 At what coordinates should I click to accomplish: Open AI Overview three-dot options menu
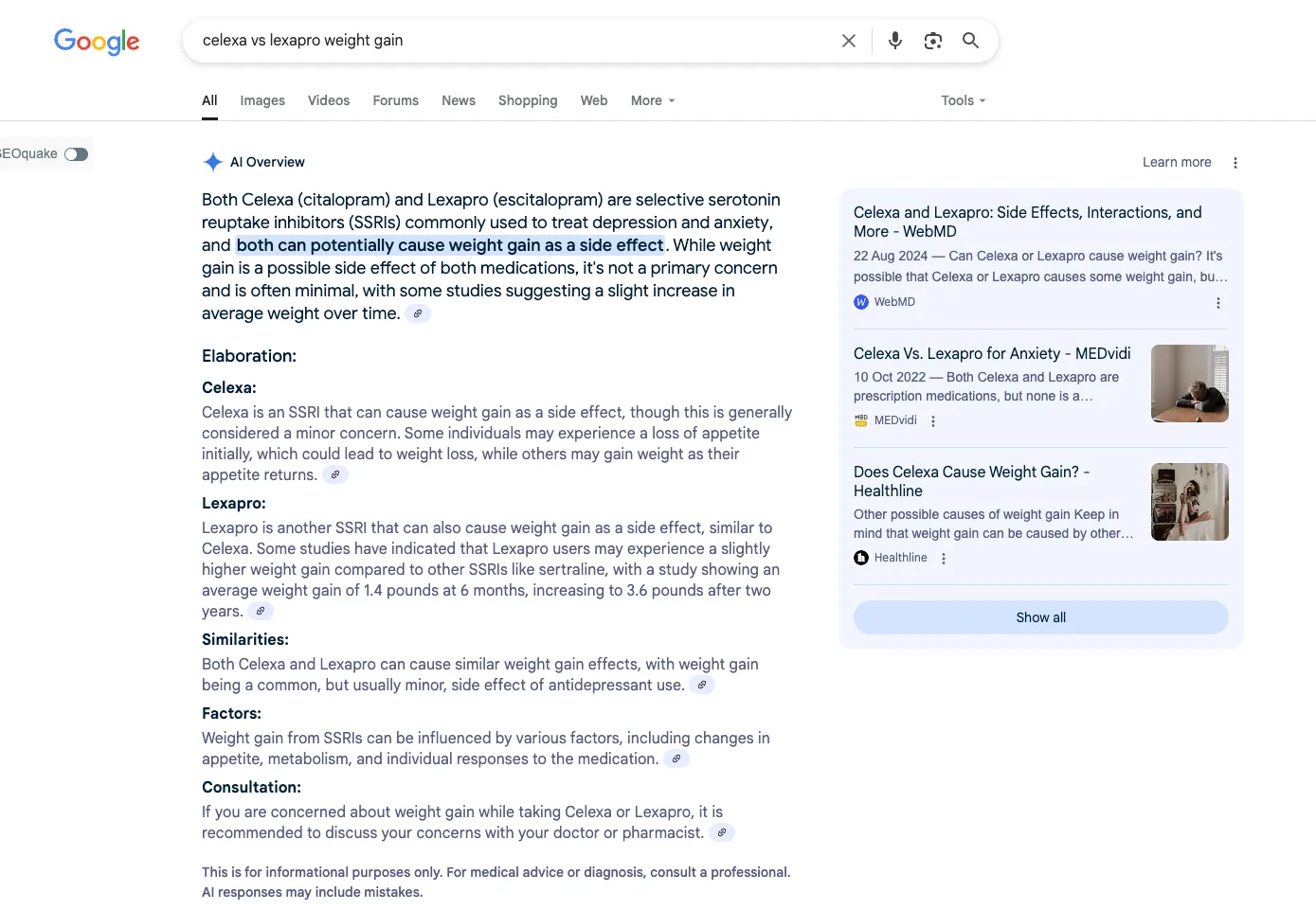(x=1235, y=163)
